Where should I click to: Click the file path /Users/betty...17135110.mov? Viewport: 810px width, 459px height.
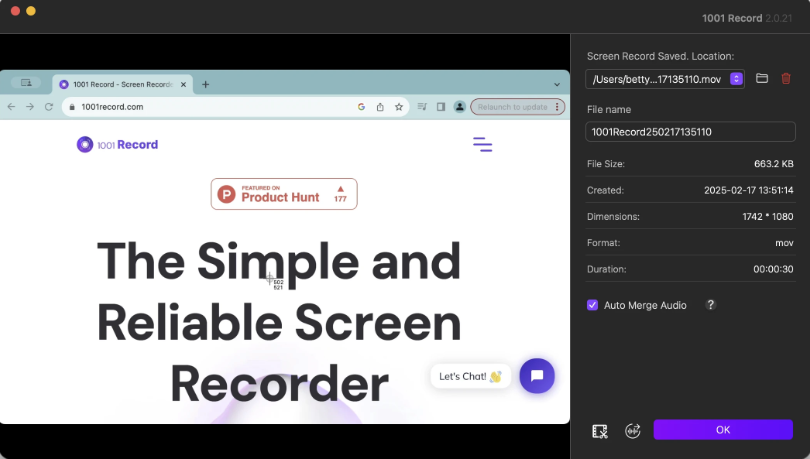point(657,79)
